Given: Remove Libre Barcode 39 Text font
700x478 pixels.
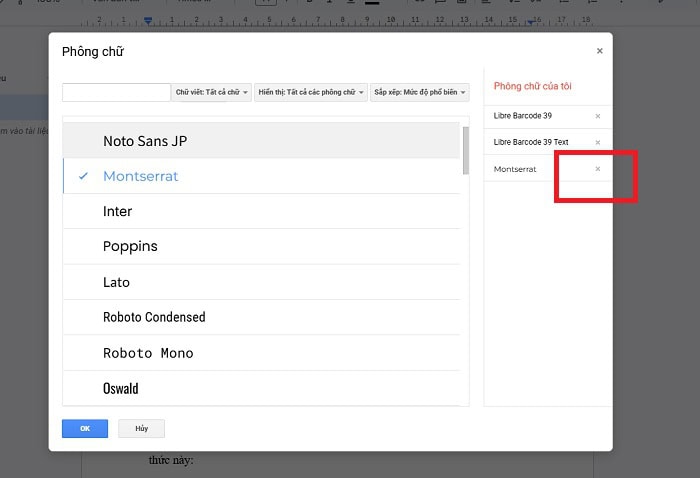Looking at the screenshot, I should [x=598, y=143].
